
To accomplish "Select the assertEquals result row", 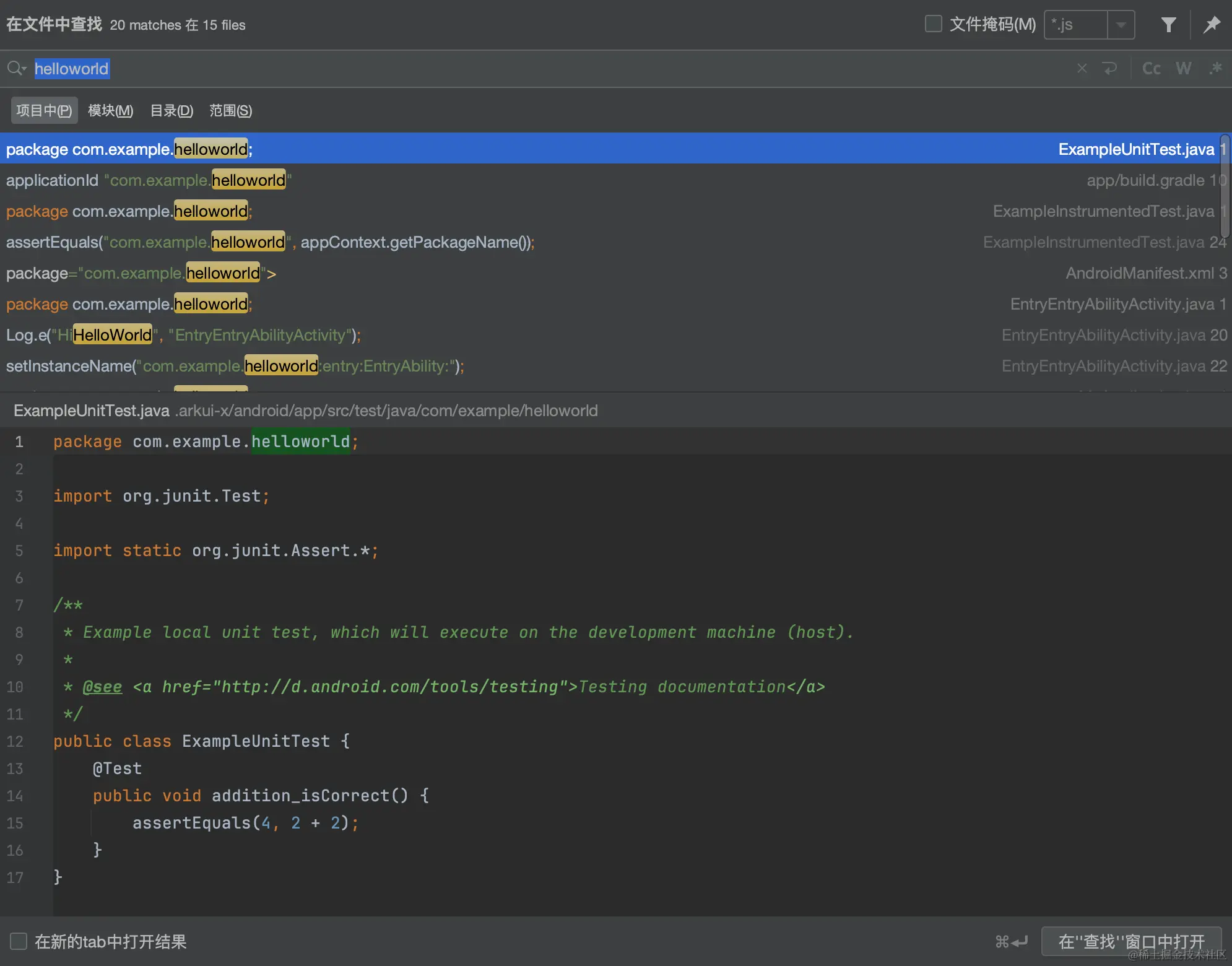I will (x=610, y=241).
